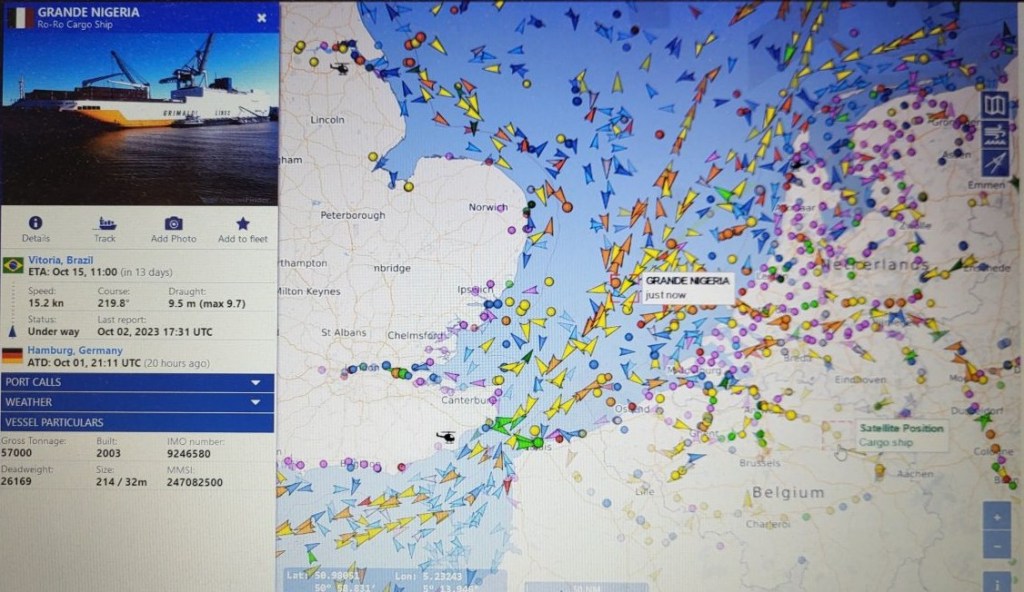1024x592 pixels.
Task: Add vessel to fleet with star
Action: (x=242, y=224)
